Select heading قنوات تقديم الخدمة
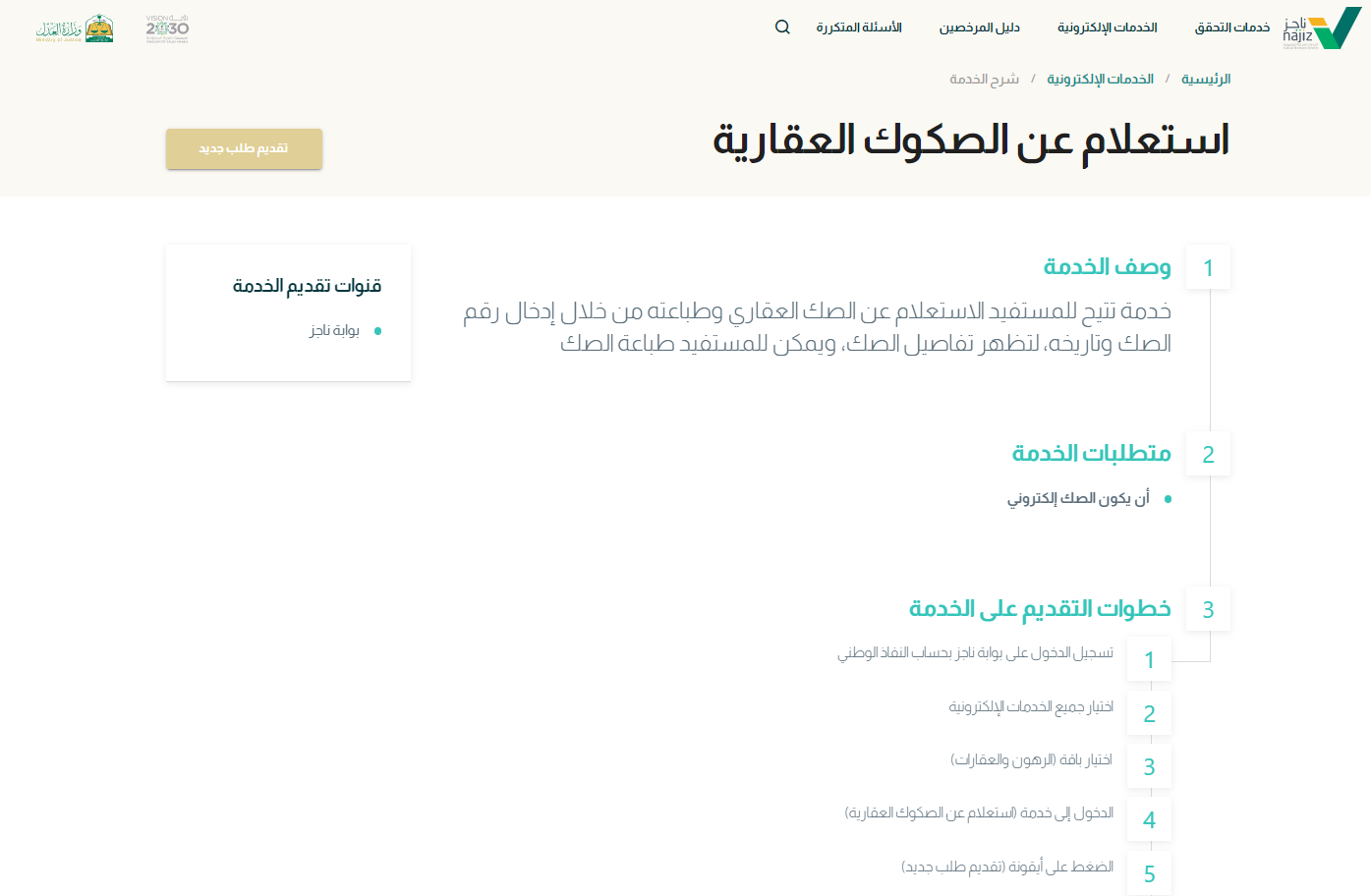 307,286
